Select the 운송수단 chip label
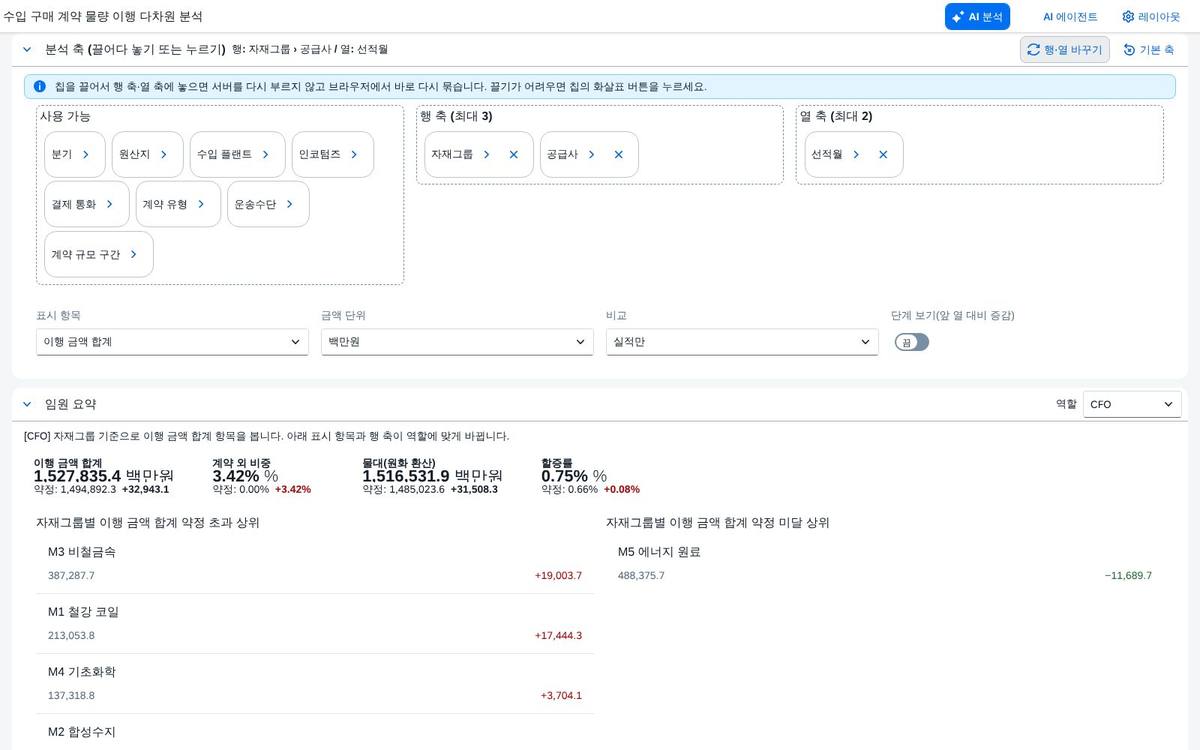 [255, 204]
